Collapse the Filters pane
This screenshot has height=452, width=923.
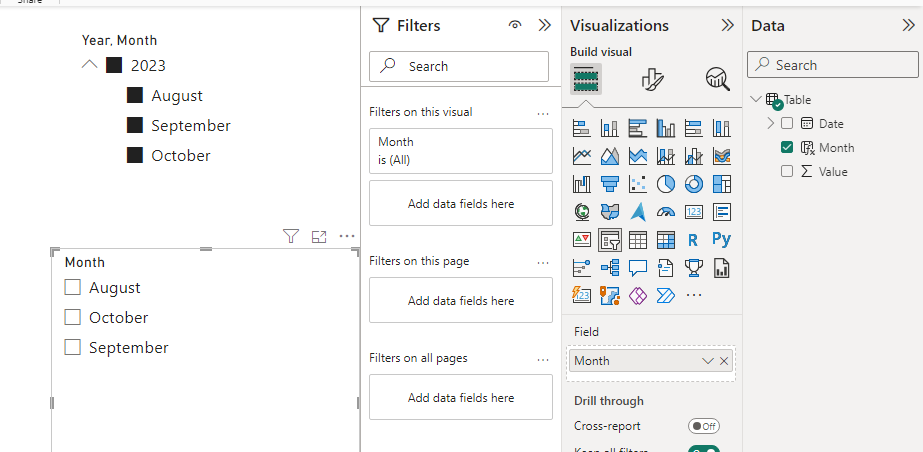[x=544, y=25]
